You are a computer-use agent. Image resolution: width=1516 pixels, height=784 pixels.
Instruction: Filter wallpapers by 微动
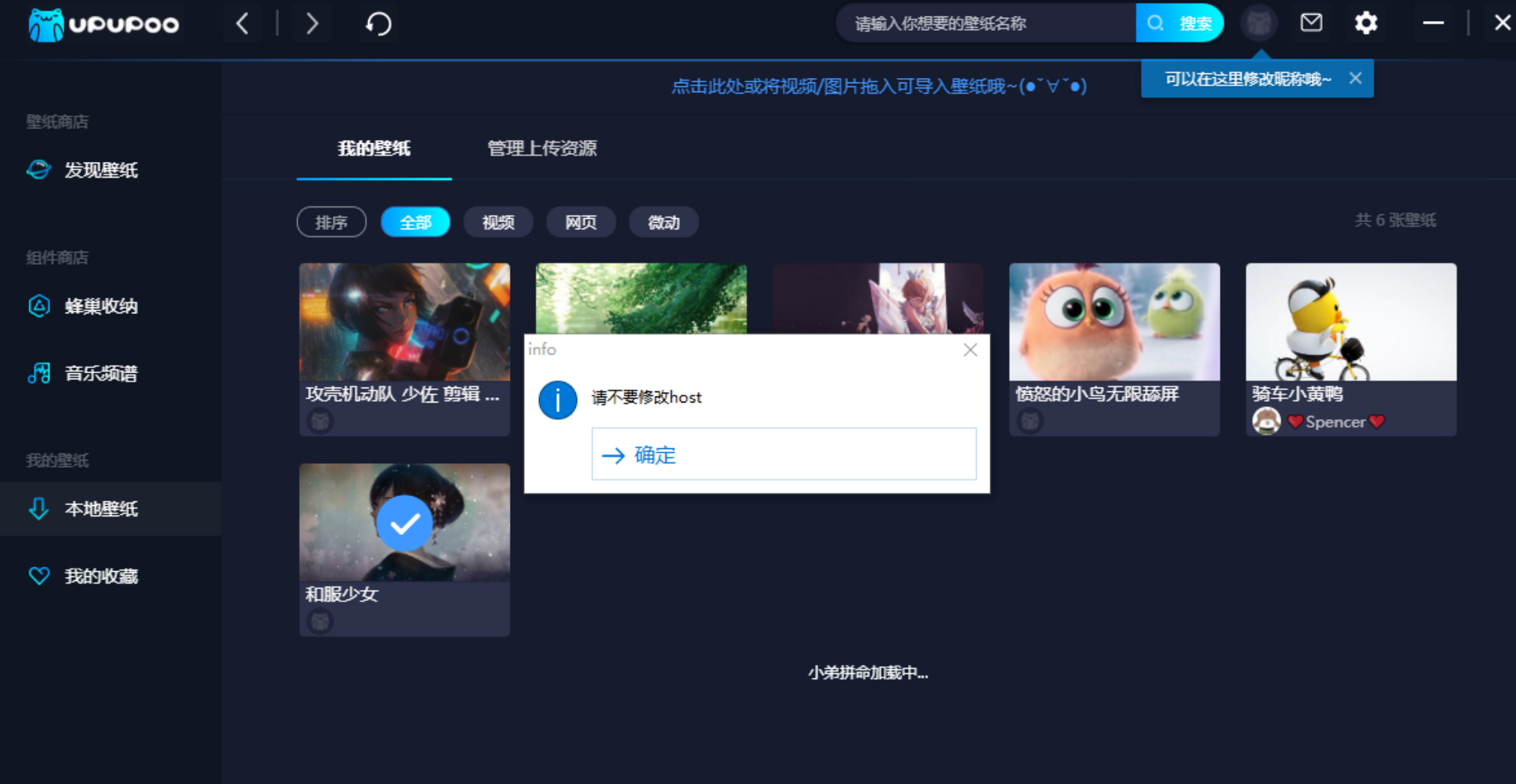663,223
